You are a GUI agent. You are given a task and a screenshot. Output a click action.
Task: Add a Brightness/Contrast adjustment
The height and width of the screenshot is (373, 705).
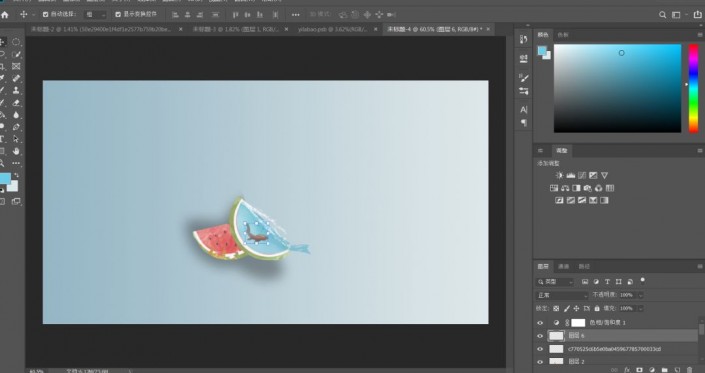[559, 175]
